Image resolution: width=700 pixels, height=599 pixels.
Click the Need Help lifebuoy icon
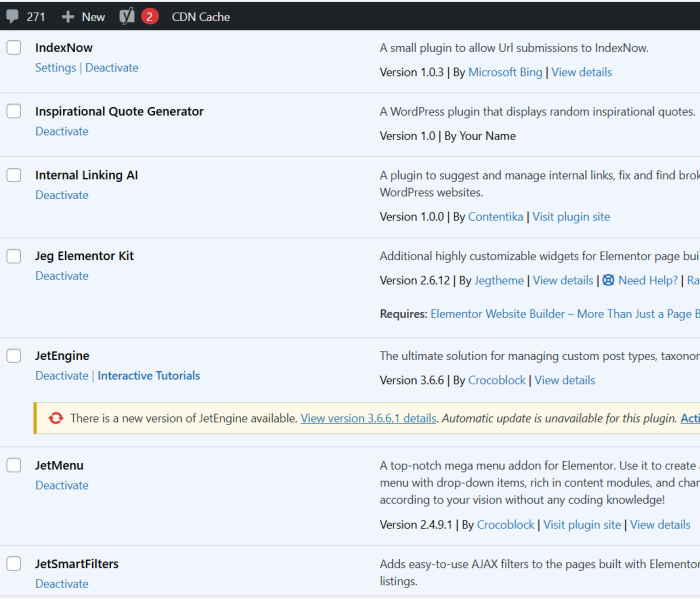(x=608, y=281)
